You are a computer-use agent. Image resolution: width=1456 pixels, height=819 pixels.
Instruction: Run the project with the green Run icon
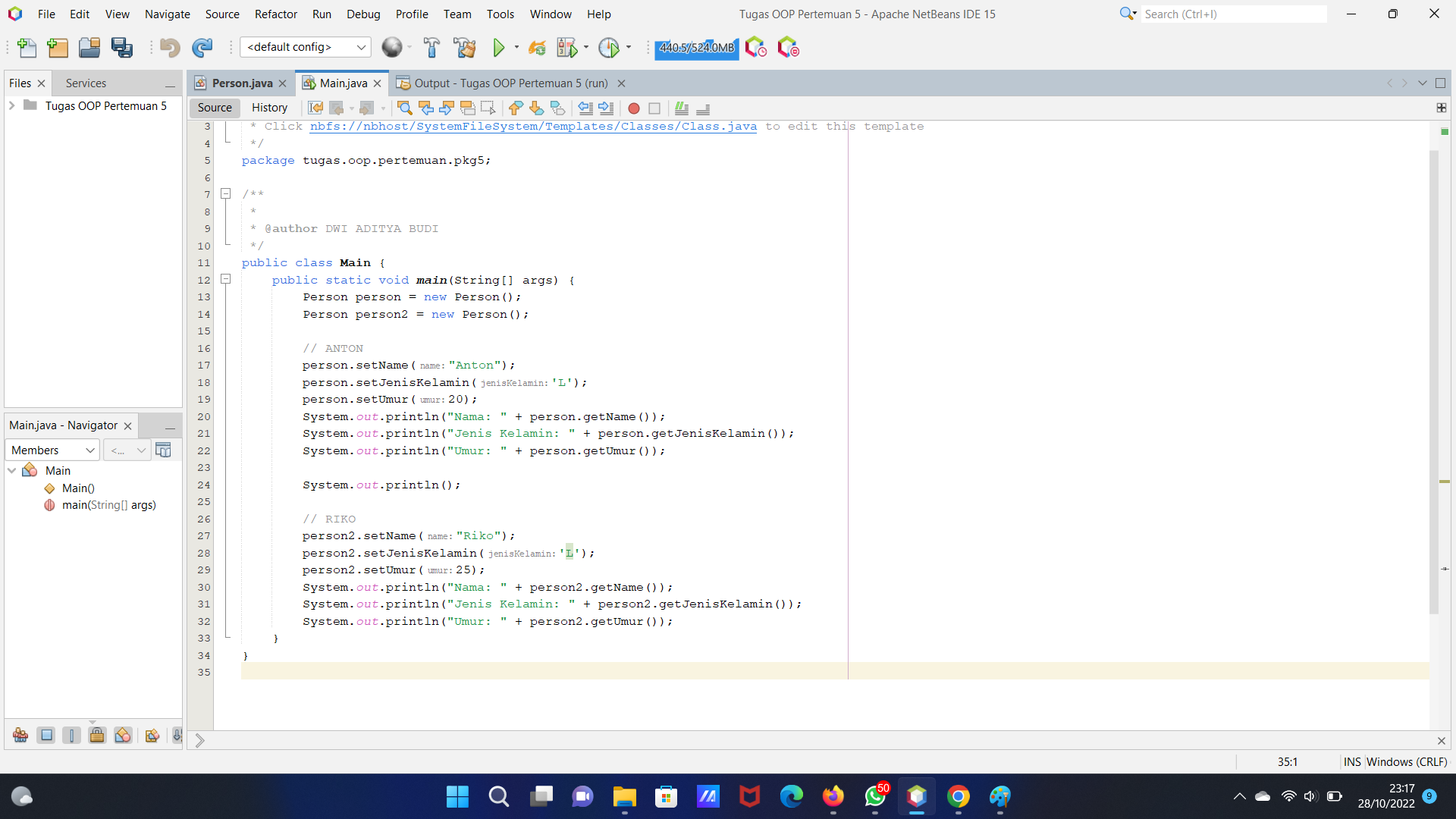click(x=498, y=47)
